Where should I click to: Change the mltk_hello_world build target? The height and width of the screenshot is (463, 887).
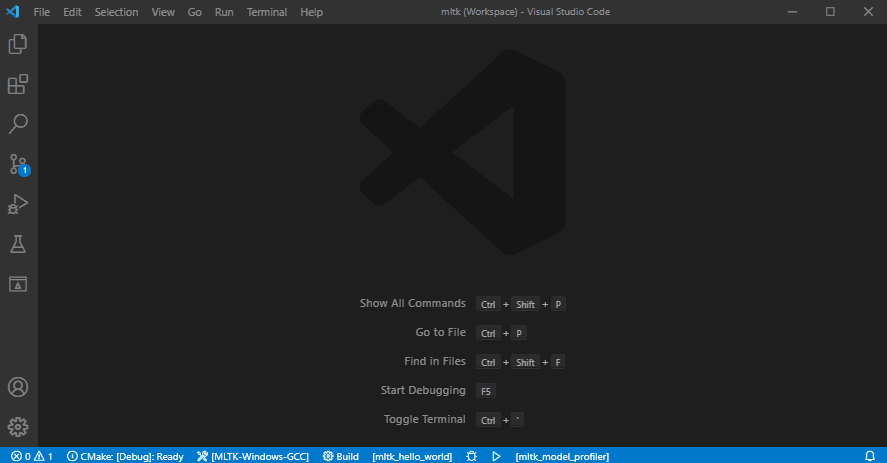[x=412, y=456]
